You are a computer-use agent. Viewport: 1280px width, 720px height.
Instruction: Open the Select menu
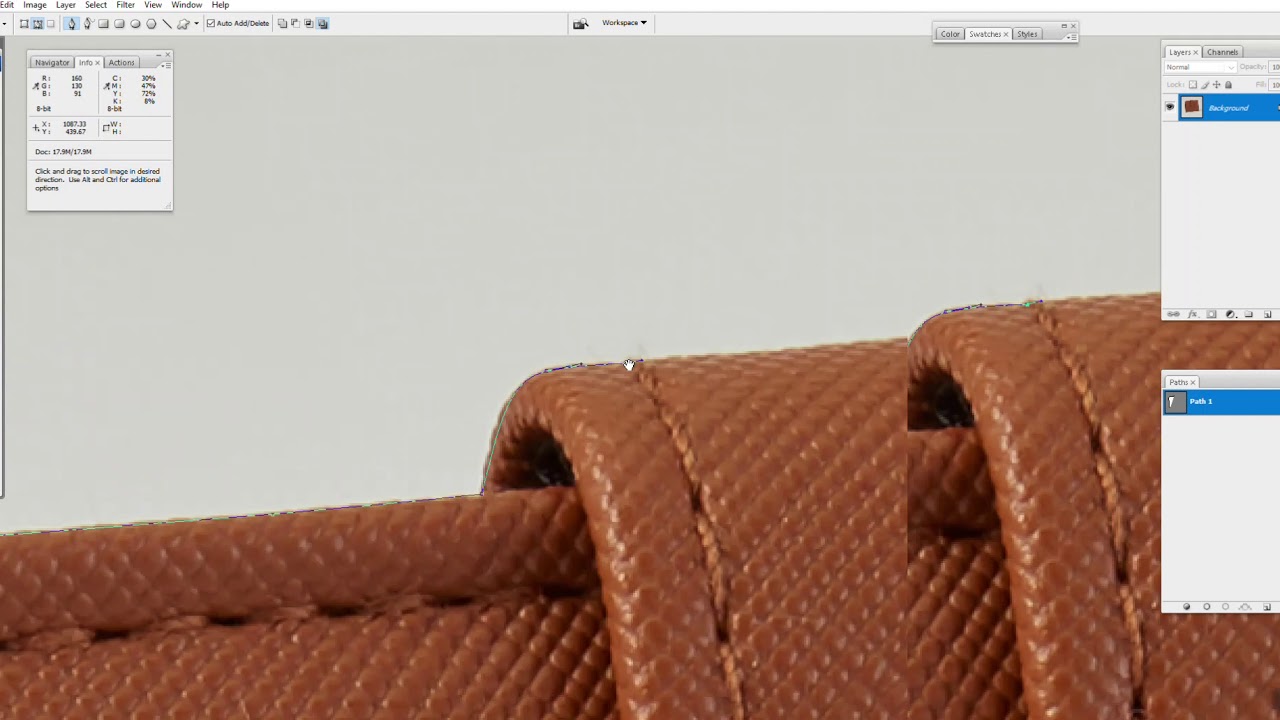pyautogui.click(x=96, y=5)
